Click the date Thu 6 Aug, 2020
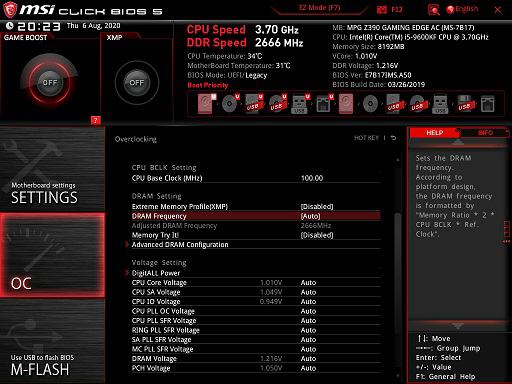 93,26
